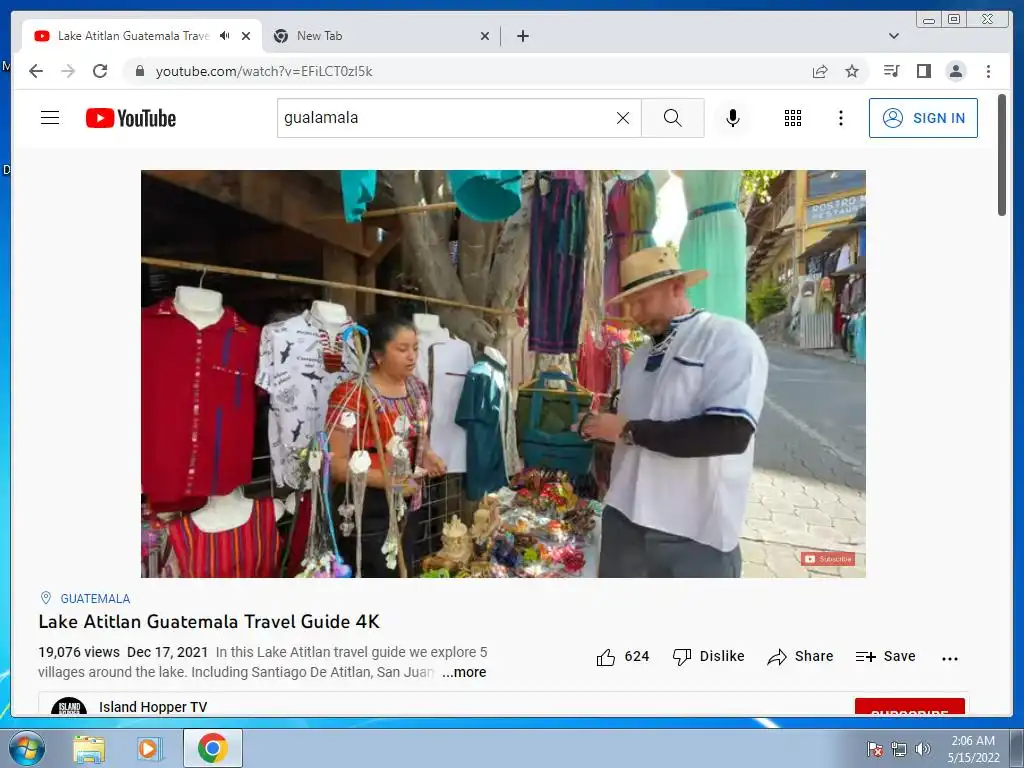Share this page from the address bar
Viewport: 1024px width, 768px height.
pos(820,71)
